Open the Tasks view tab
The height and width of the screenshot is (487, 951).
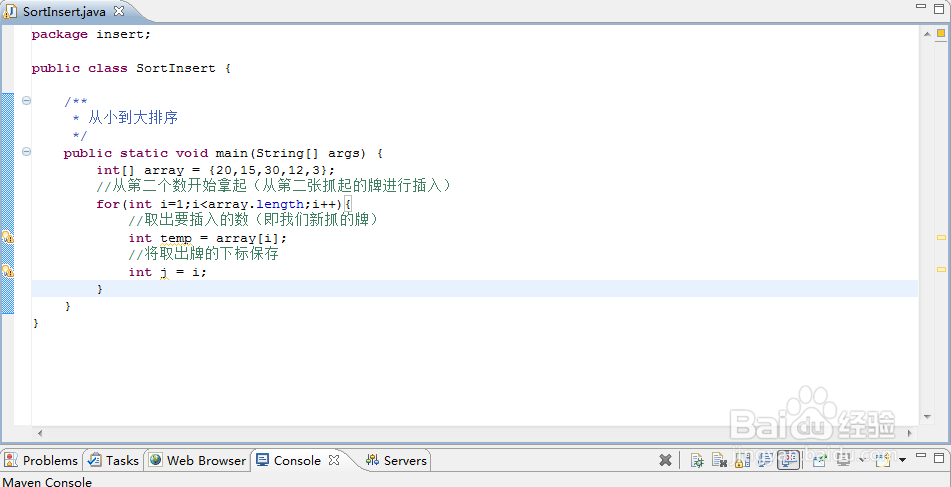click(x=113, y=460)
